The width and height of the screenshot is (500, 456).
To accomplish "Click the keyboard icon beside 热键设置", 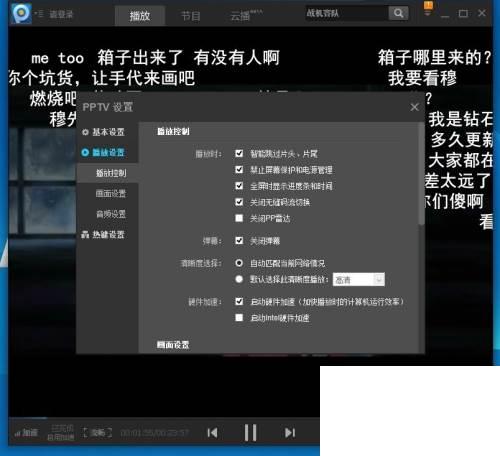I will [x=85, y=235].
